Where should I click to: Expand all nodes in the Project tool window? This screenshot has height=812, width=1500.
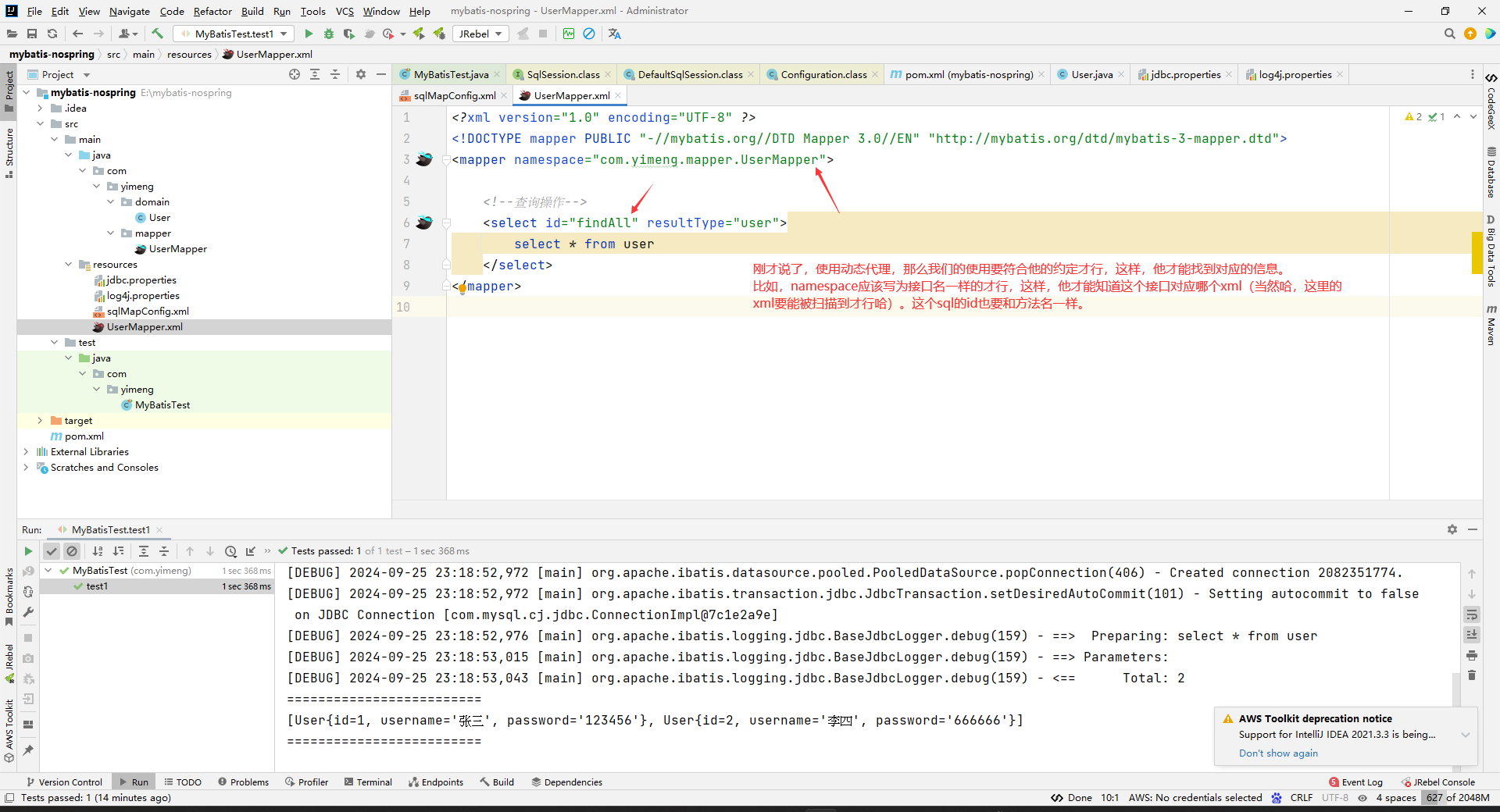point(315,74)
